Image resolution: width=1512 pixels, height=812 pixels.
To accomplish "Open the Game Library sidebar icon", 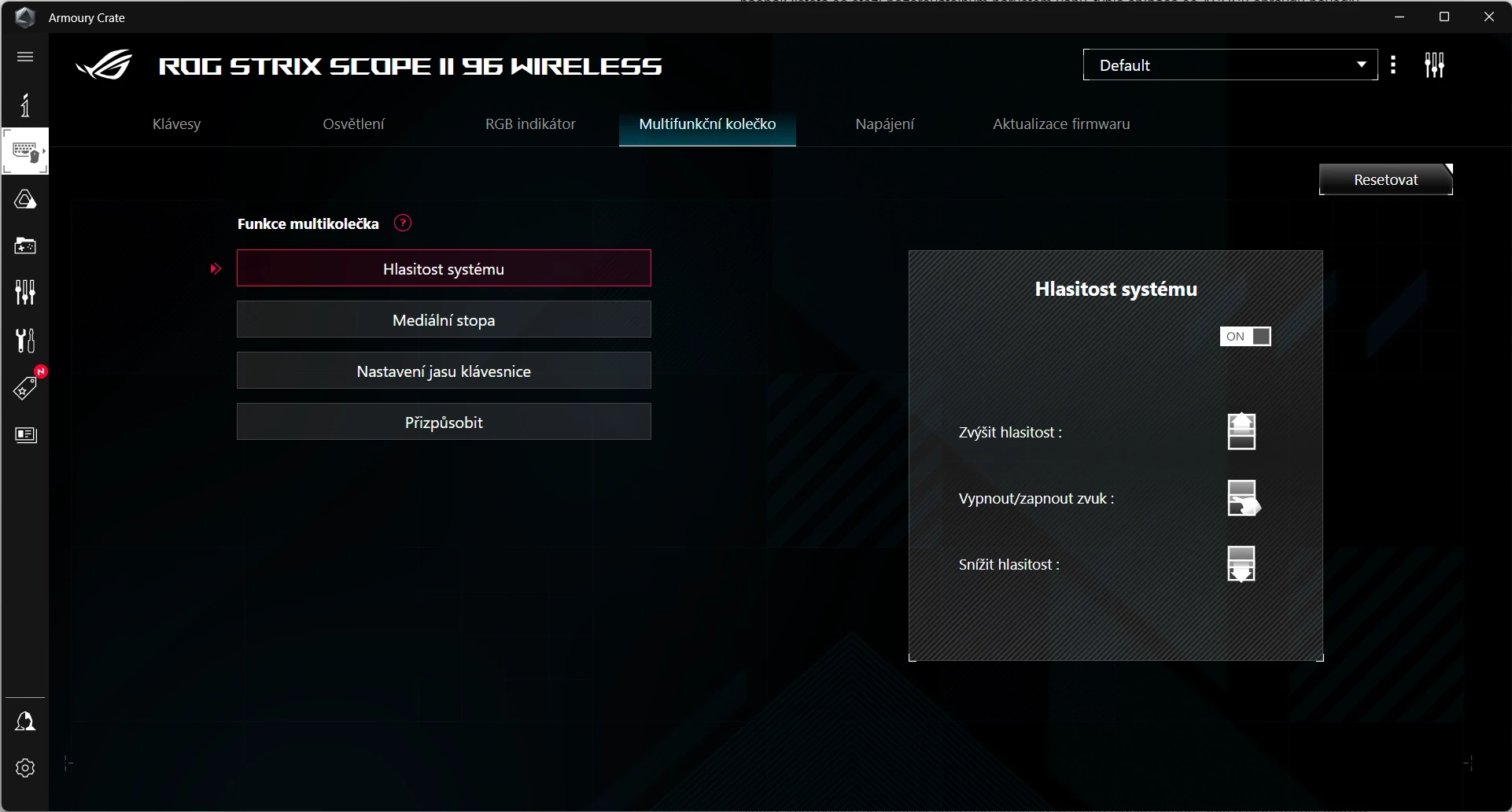I will coord(25,246).
